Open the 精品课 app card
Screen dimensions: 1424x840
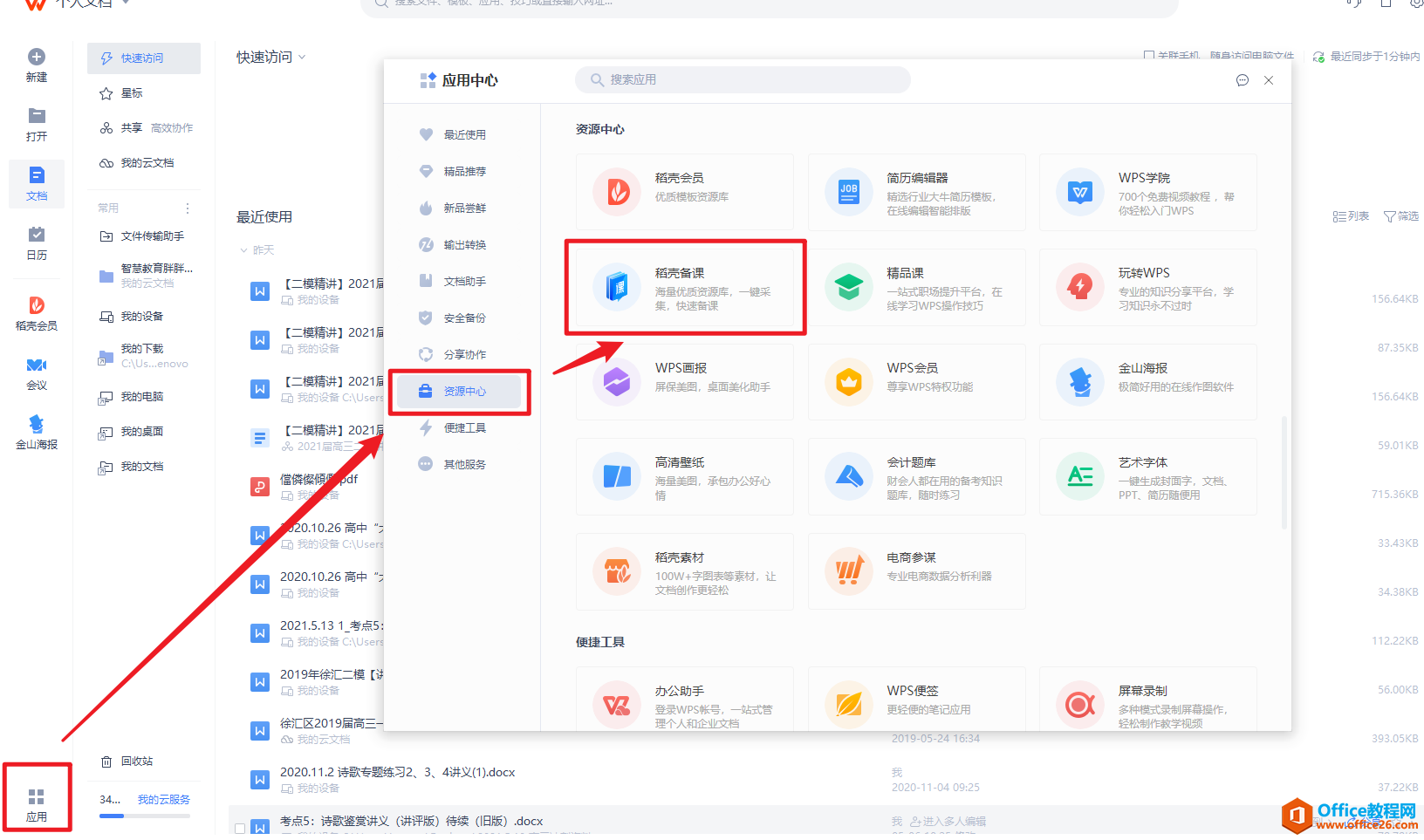click(917, 288)
